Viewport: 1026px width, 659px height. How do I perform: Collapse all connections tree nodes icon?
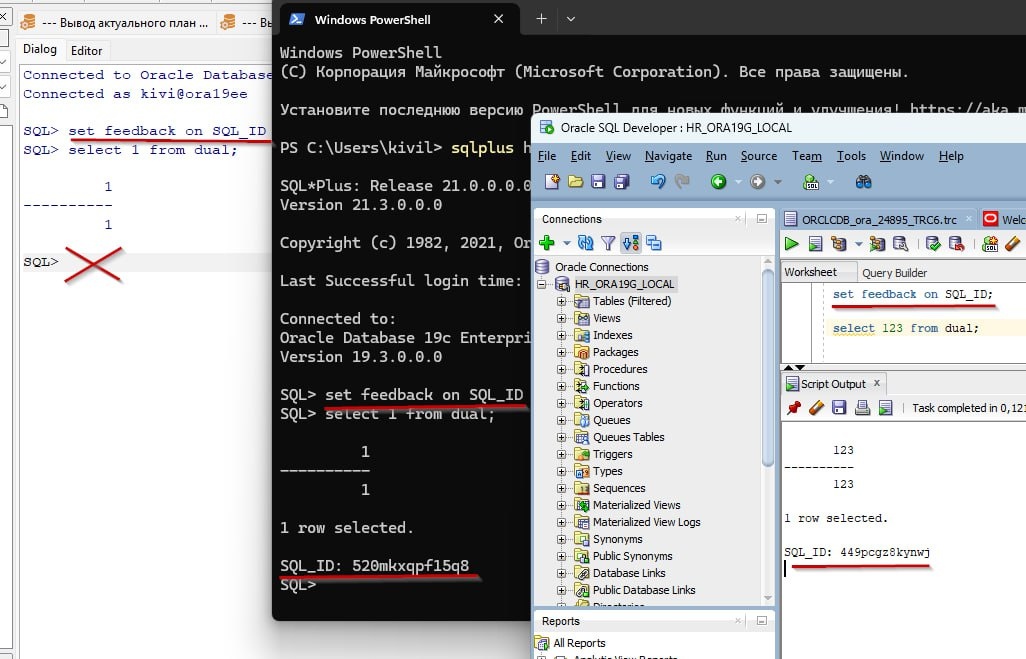coord(654,243)
